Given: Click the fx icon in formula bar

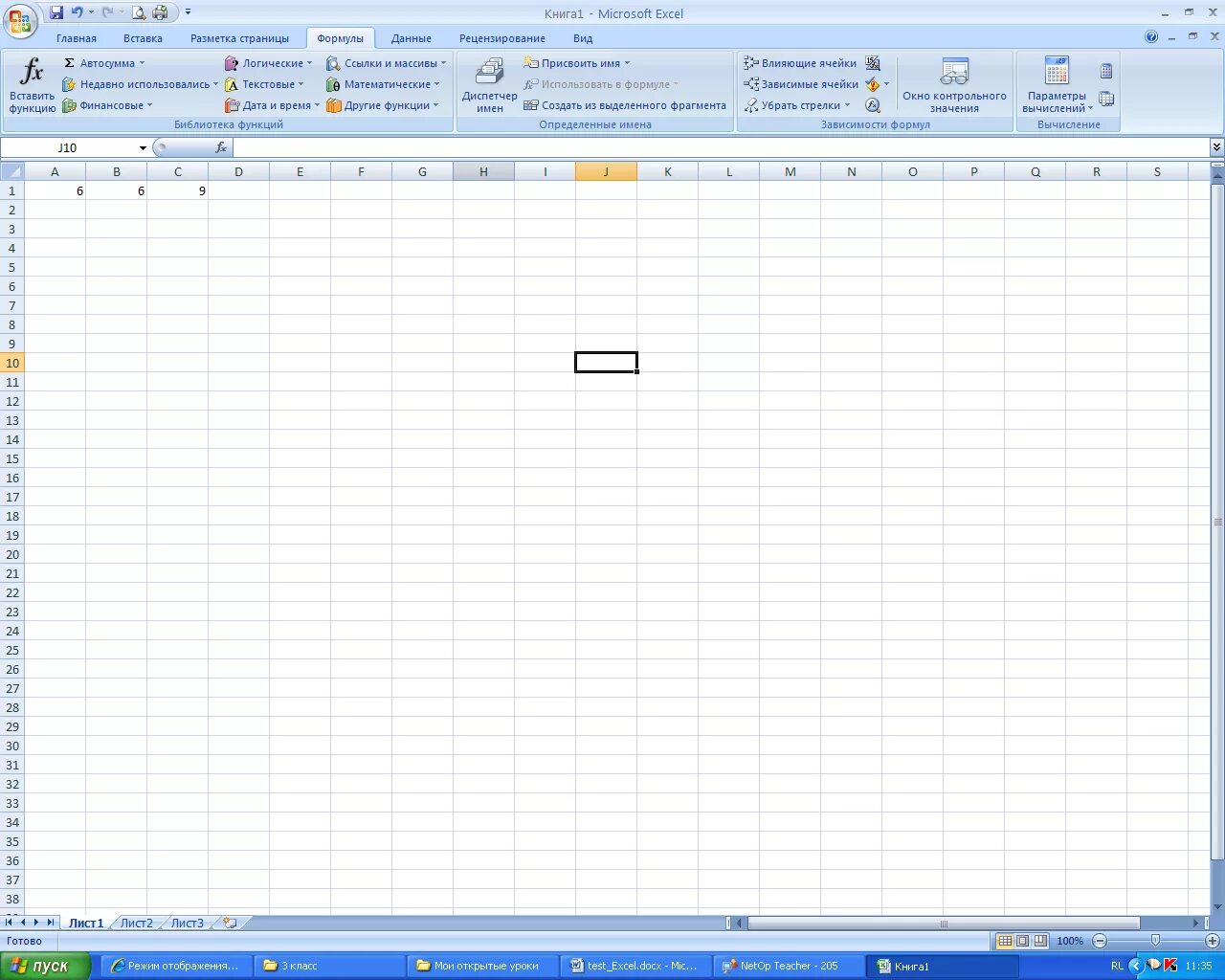Looking at the screenshot, I should 221,147.
